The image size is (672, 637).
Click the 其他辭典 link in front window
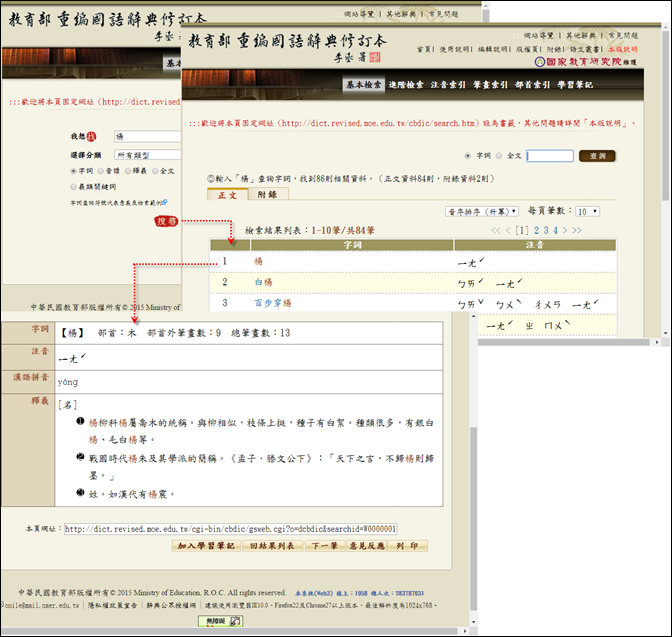580,35
